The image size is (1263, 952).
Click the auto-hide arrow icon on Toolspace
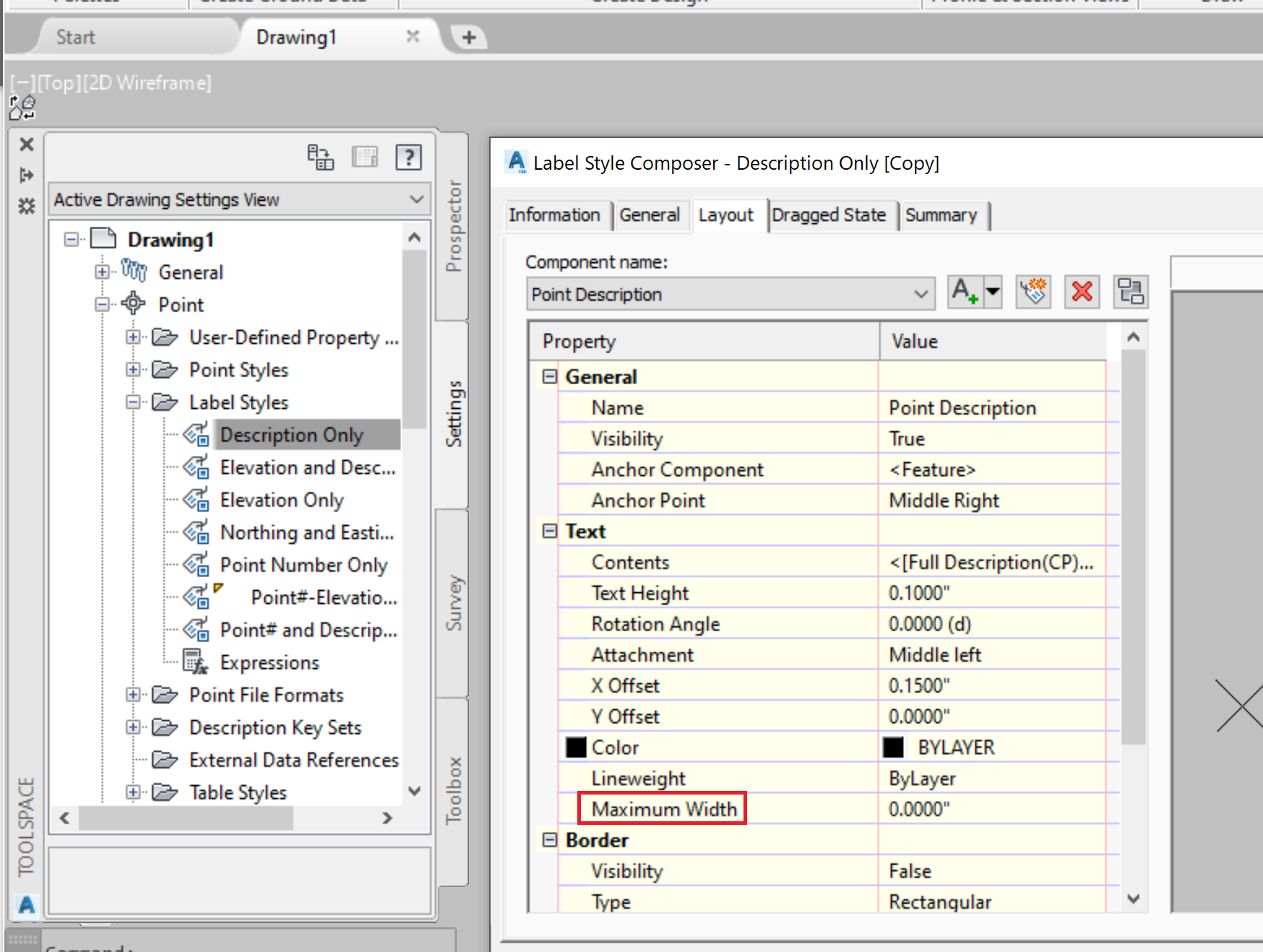[x=26, y=175]
